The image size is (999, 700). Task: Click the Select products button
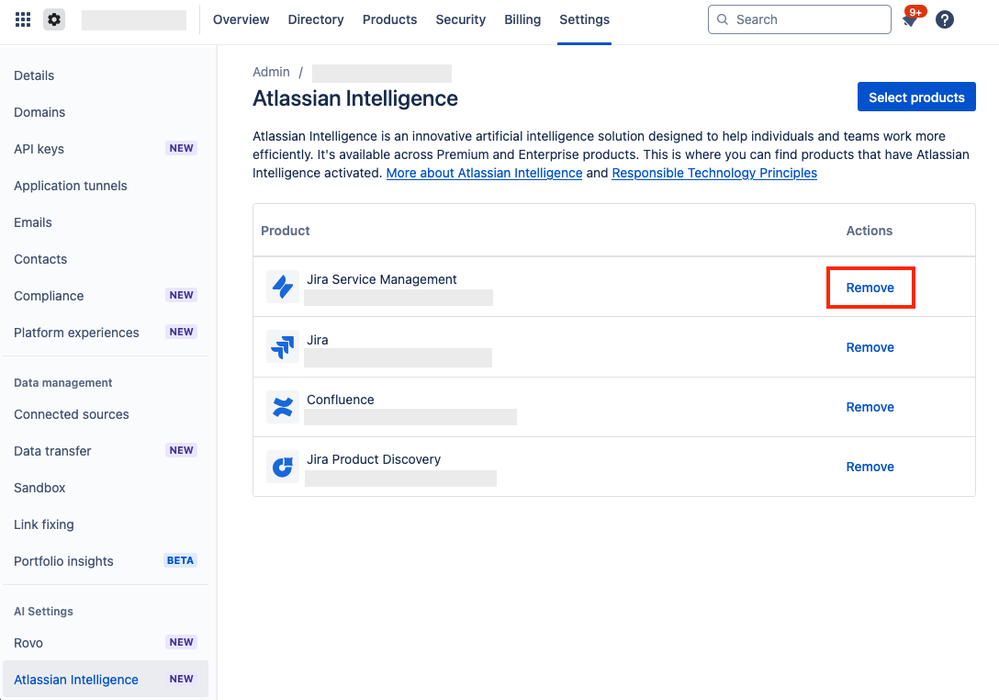(x=916, y=97)
